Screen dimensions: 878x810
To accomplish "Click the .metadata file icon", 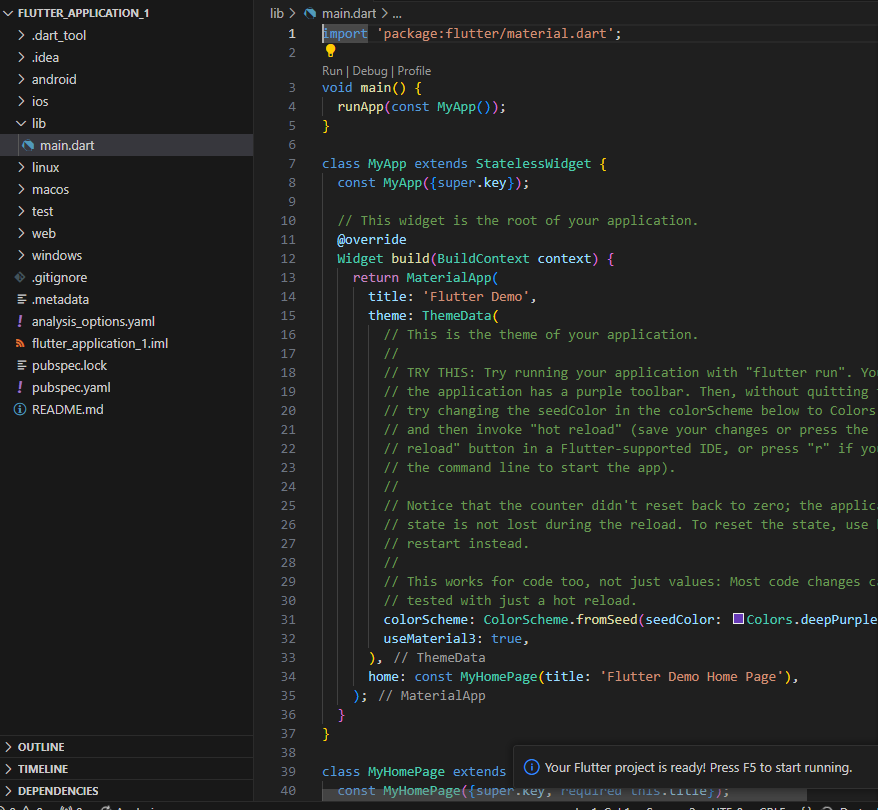I will coord(21,299).
